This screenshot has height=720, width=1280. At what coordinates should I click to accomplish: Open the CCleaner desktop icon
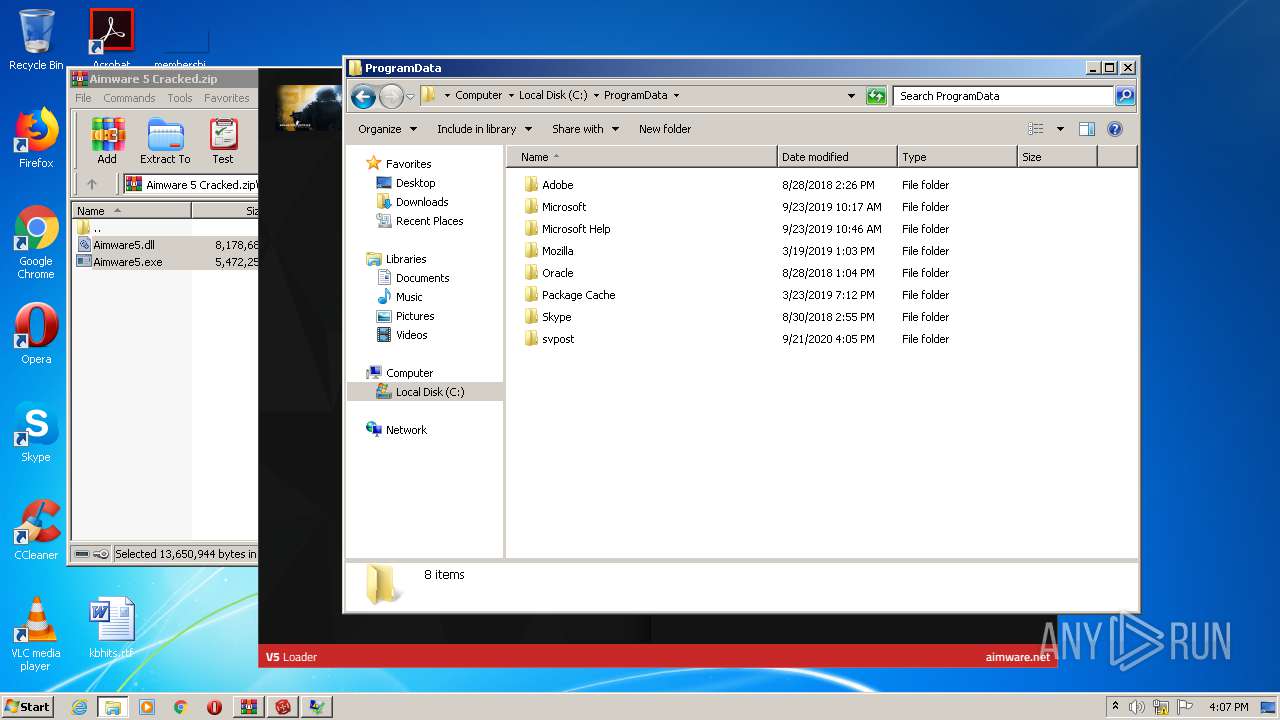36,530
